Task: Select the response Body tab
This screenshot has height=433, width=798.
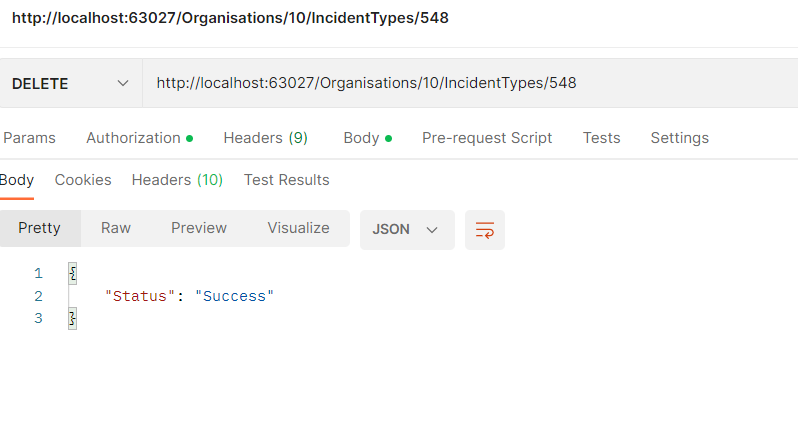Action: [17, 180]
